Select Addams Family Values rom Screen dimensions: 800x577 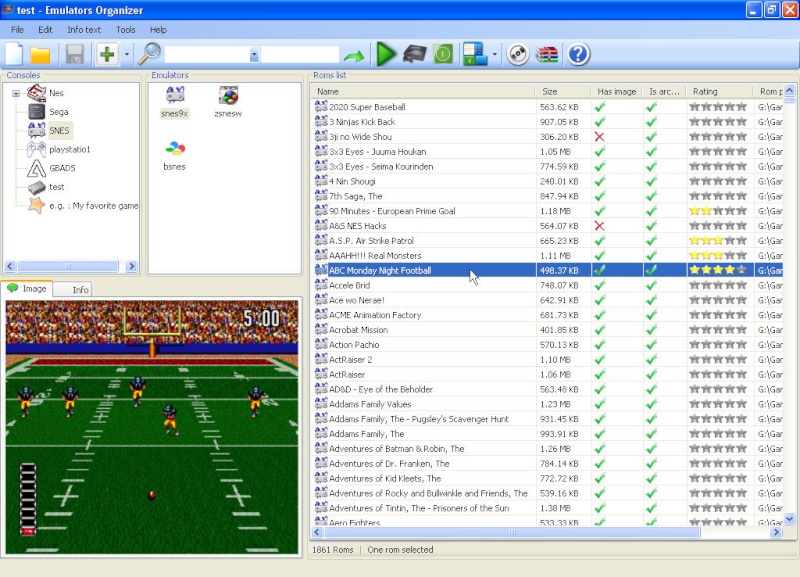pyautogui.click(x=370, y=404)
